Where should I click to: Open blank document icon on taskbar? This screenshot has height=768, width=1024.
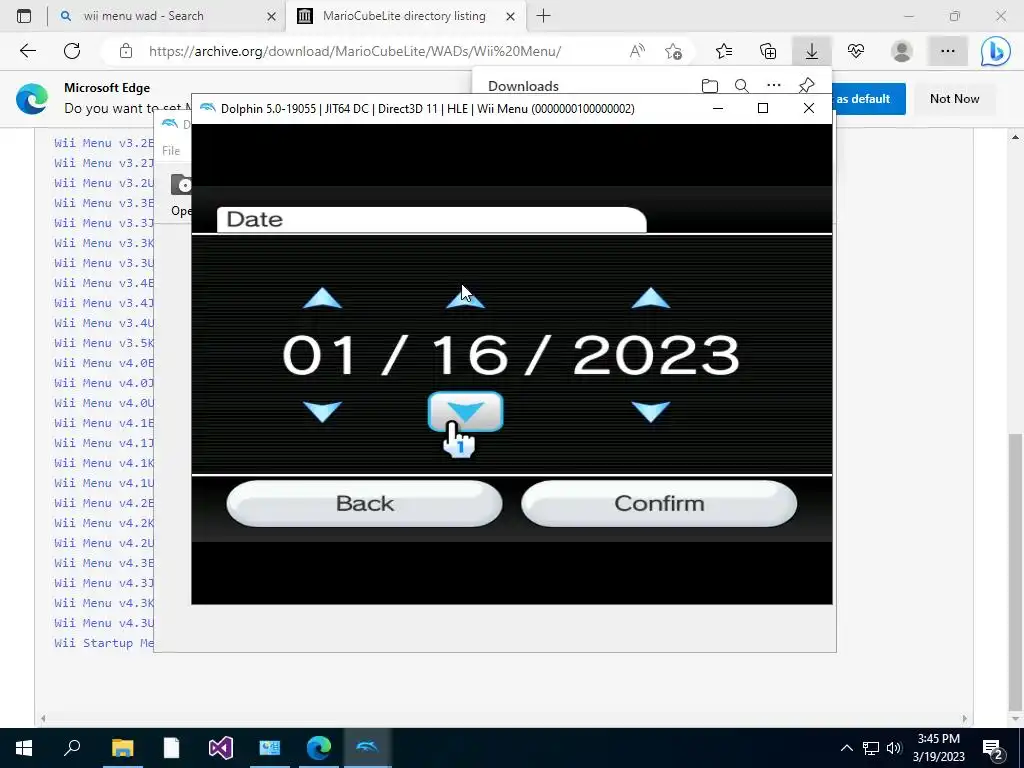171,748
